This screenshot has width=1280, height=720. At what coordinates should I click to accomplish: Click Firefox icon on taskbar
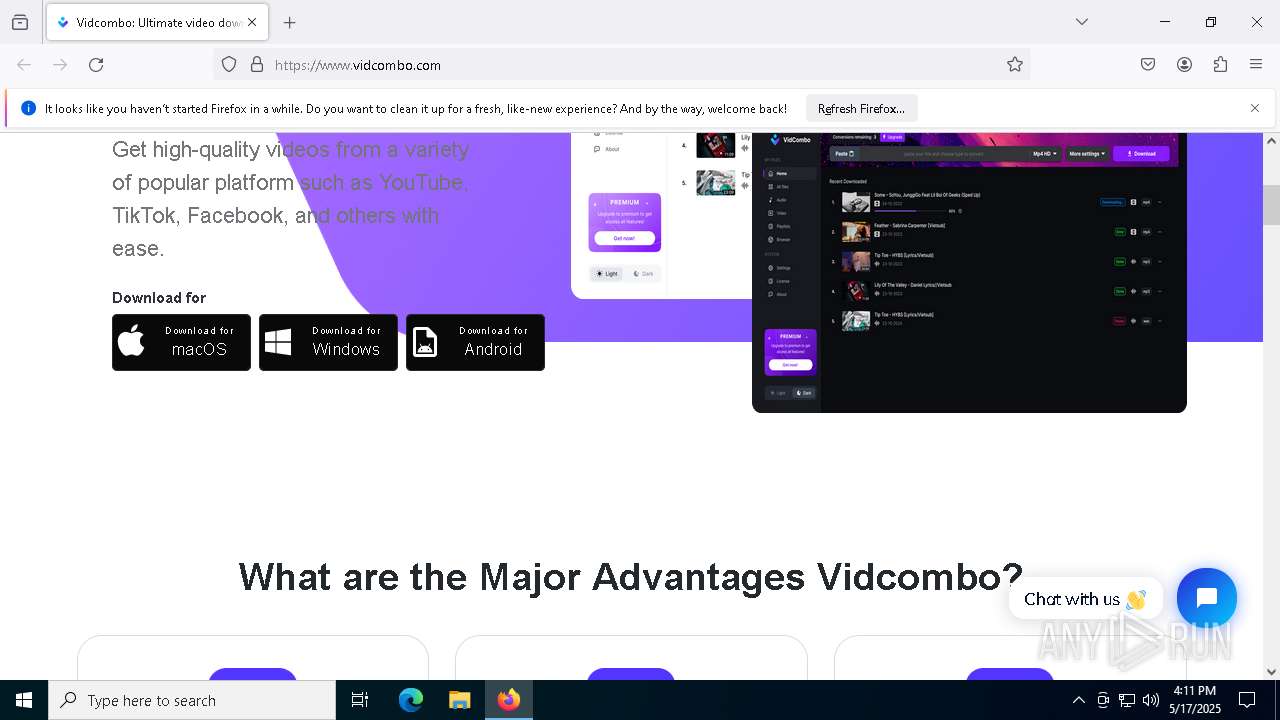[x=509, y=700]
